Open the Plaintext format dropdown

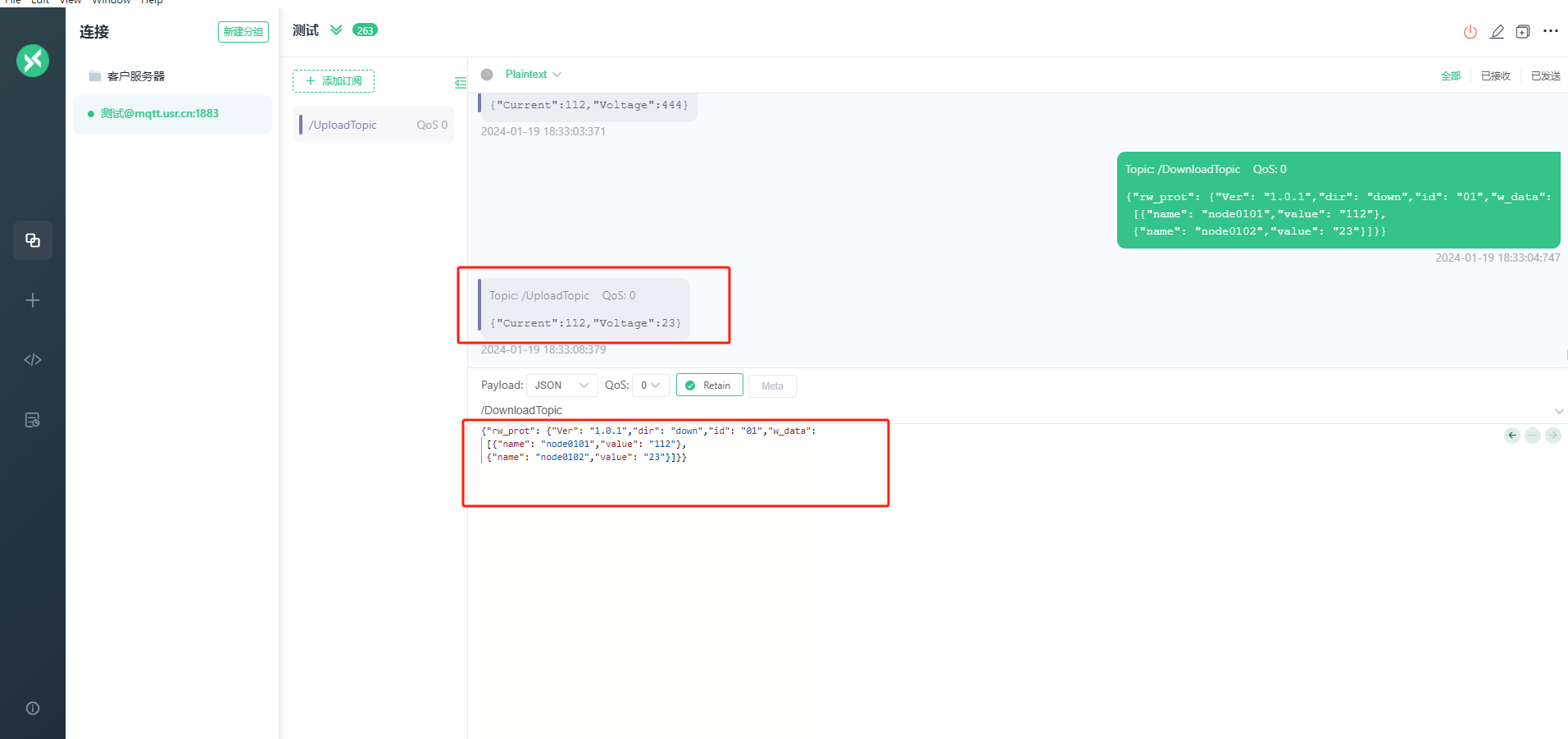point(533,75)
